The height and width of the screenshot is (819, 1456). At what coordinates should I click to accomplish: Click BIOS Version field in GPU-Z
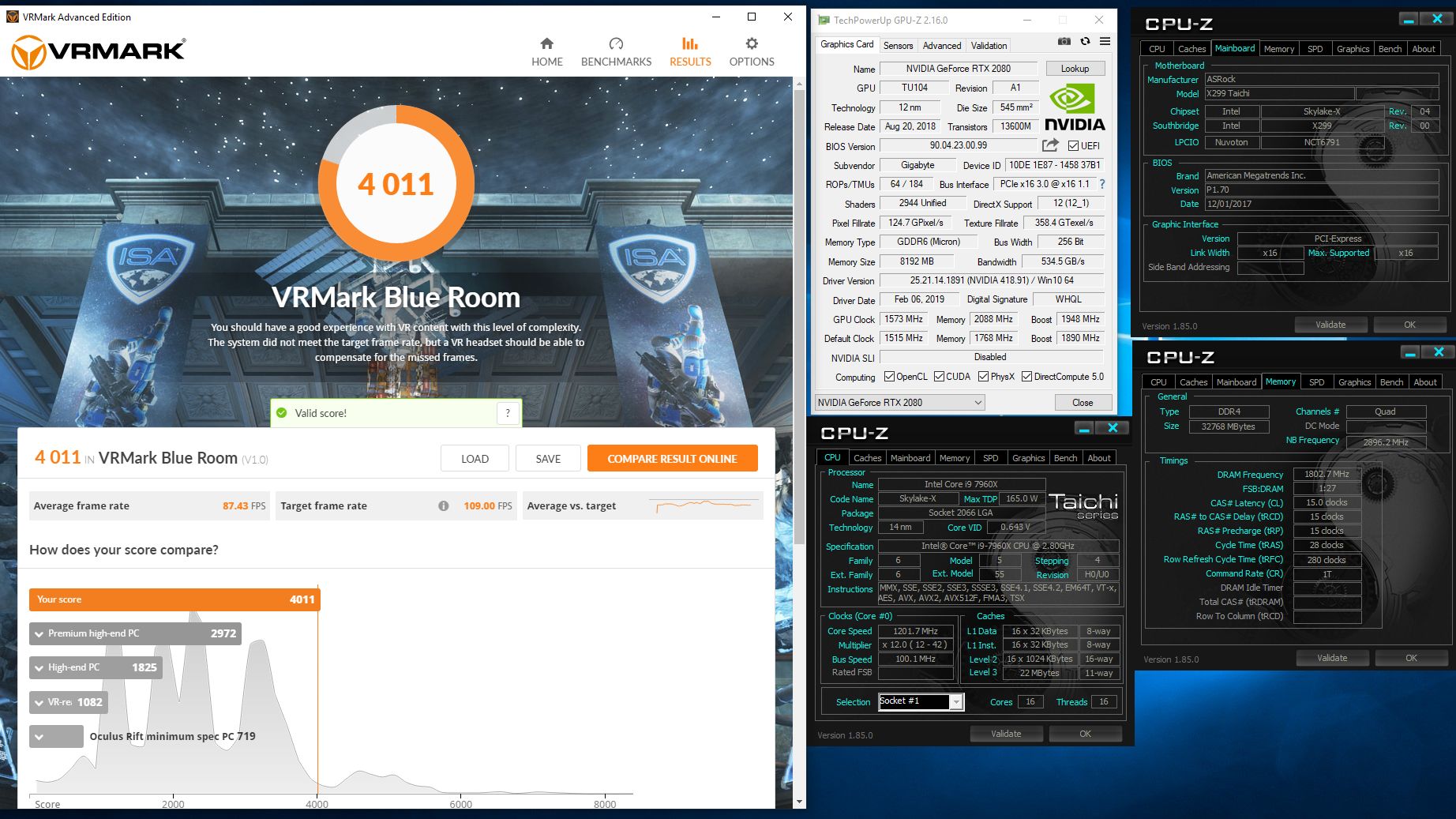(958, 145)
